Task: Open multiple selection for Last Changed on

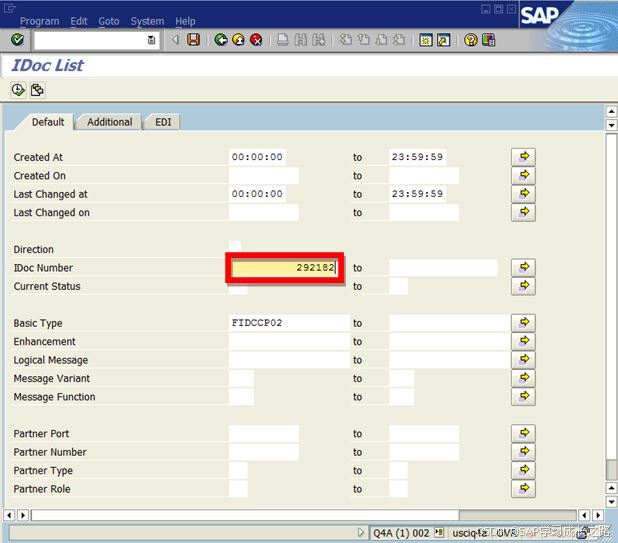Action: click(x=523, y=212)
